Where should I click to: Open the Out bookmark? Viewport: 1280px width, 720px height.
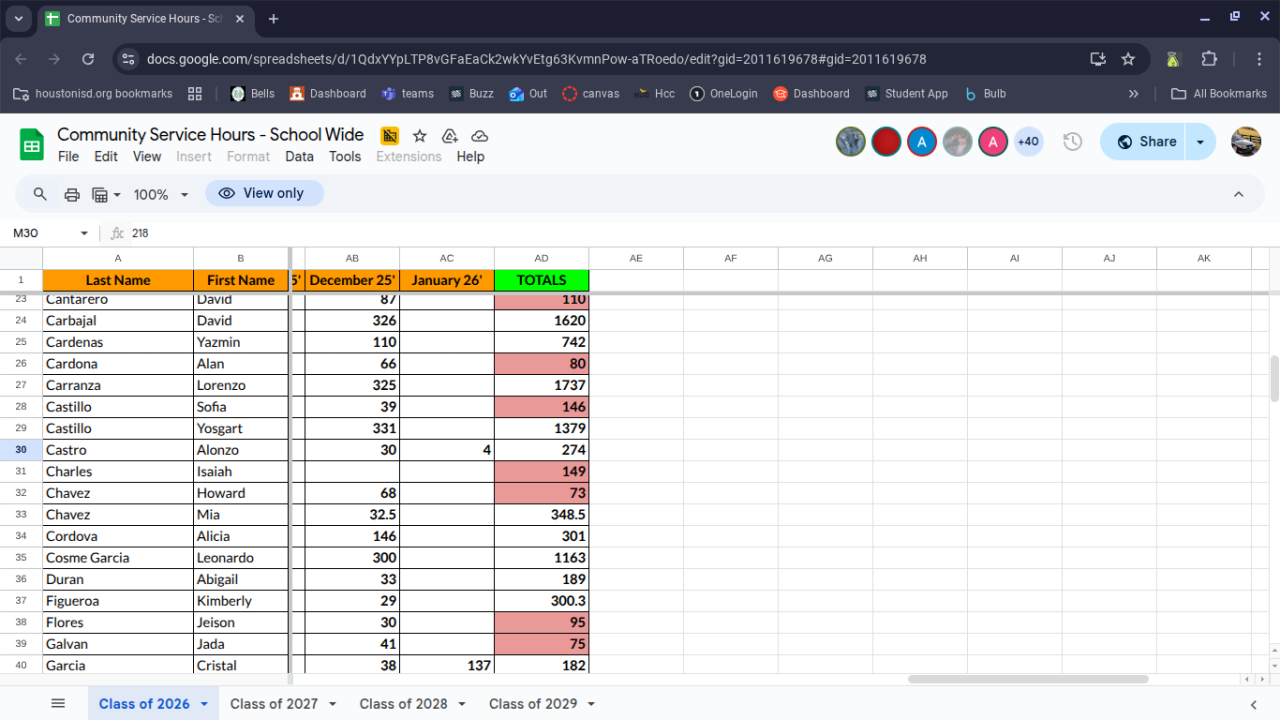coord(528,94)
